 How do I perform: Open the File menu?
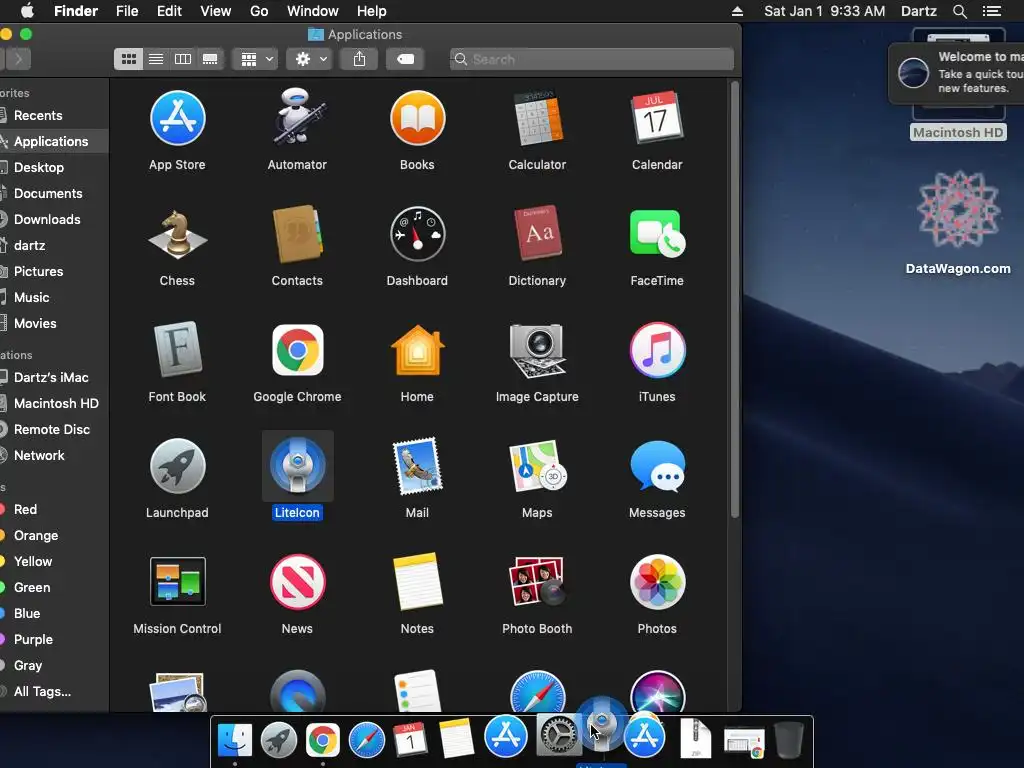coord(127,11)
